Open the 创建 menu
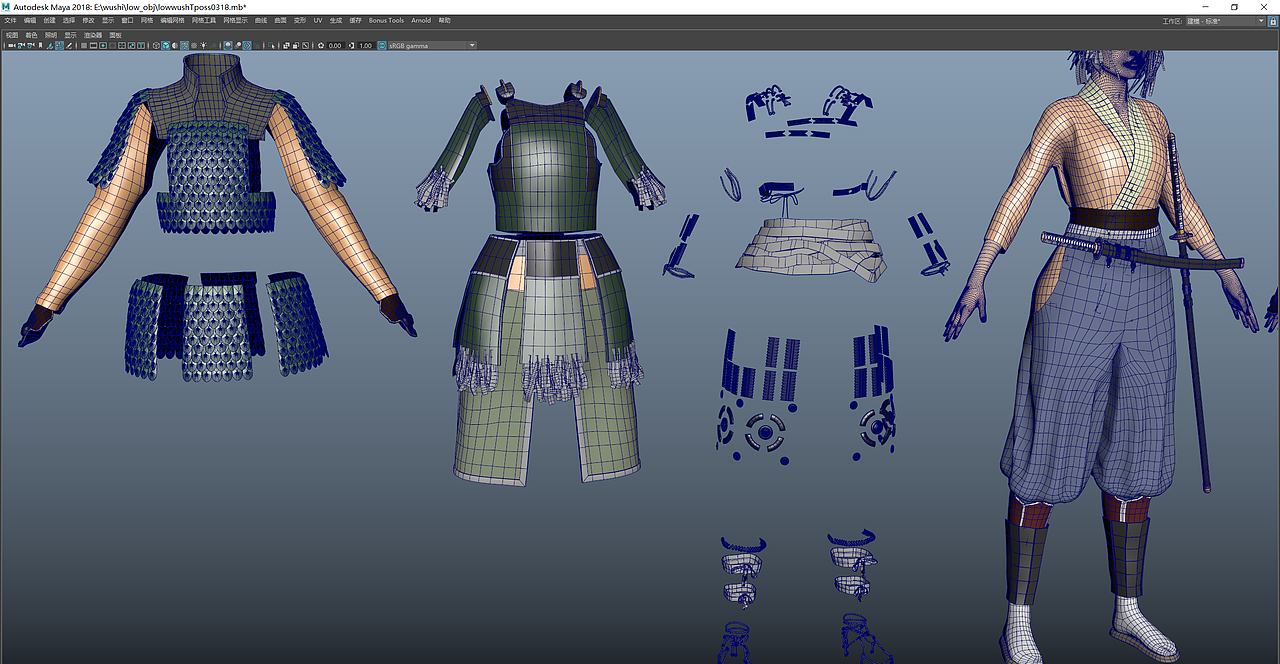1280x664 pixels. click(49, 20)
